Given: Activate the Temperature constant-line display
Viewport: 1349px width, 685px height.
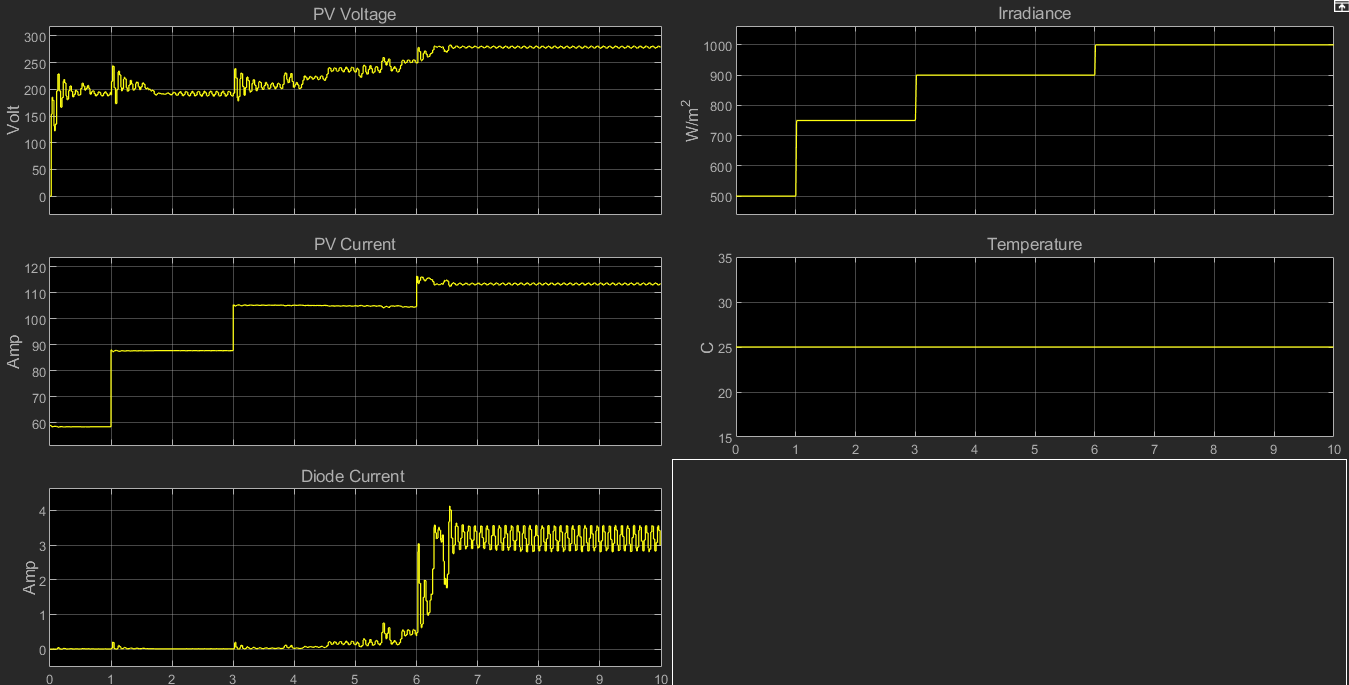Looking at the screenshot, I should click(x=1034, y=348).
